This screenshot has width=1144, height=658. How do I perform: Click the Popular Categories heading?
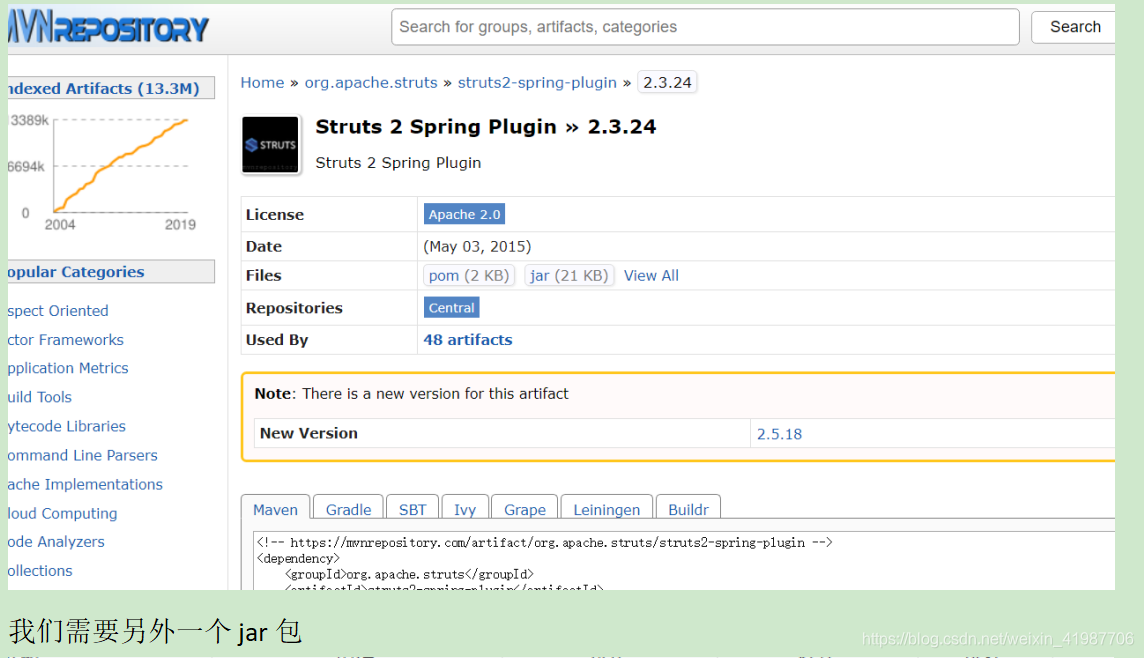point(111,271)
